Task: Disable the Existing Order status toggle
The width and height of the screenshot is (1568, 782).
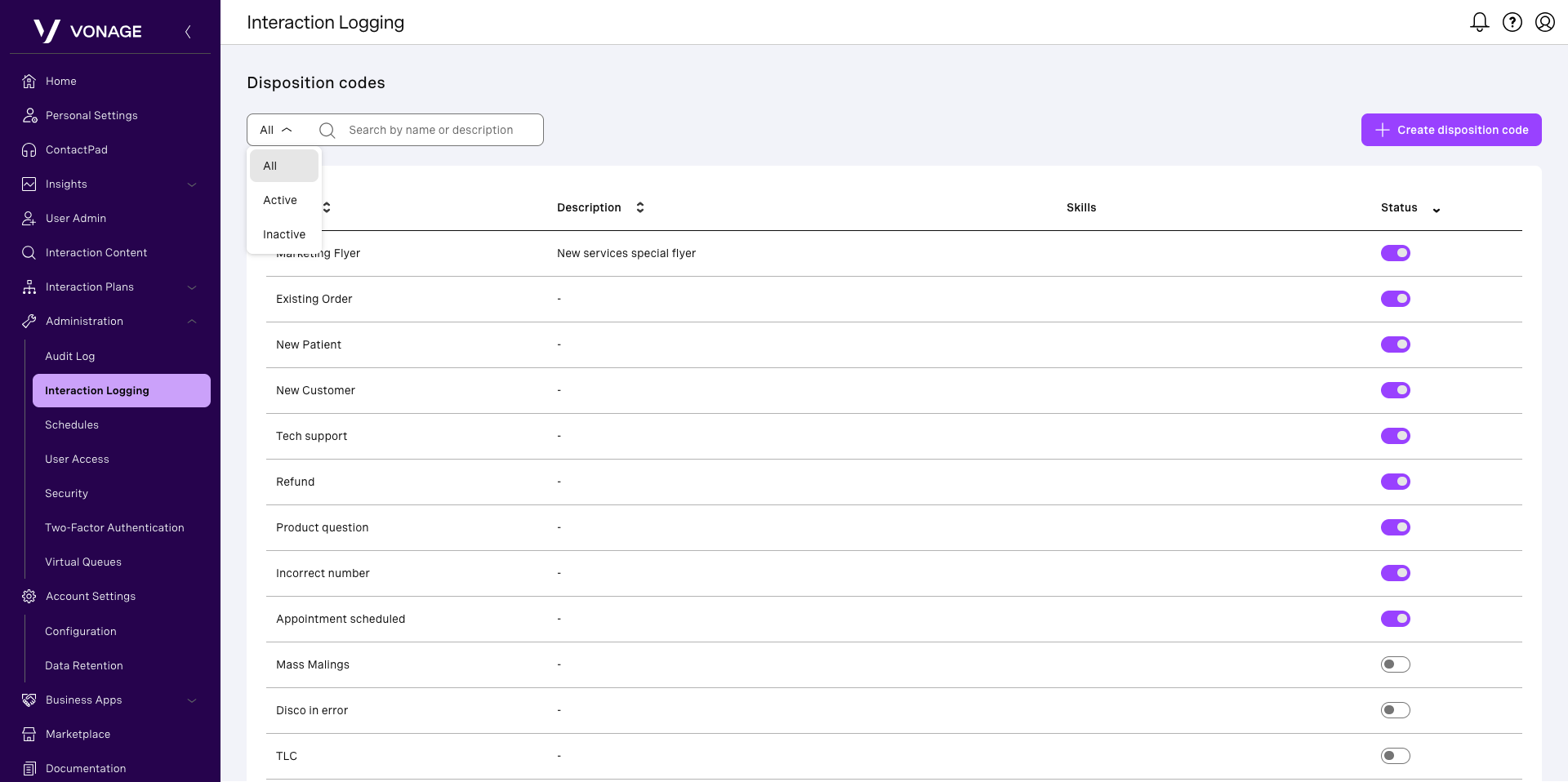Action: 1395,299
